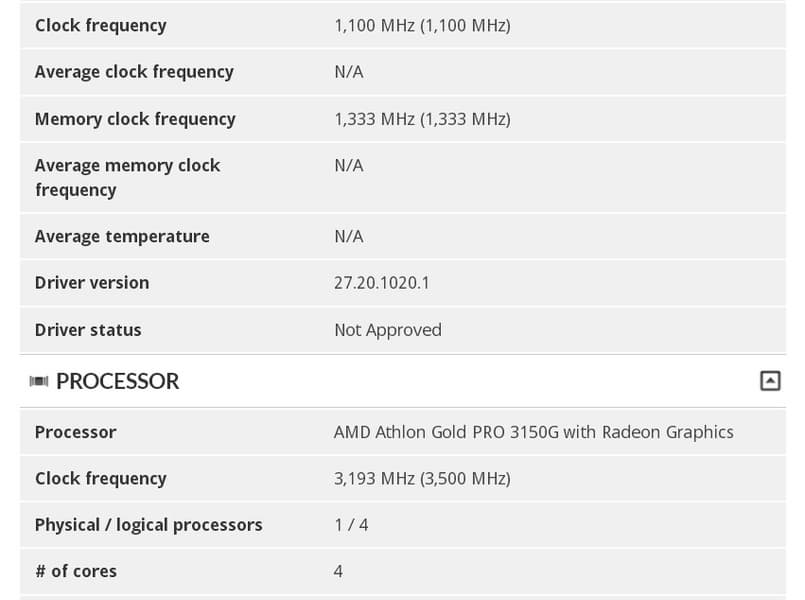The width and height of the screenshot is (805, 600).
Task: Collapse the PROCESSOR section
Action: (x=769, y=381)
